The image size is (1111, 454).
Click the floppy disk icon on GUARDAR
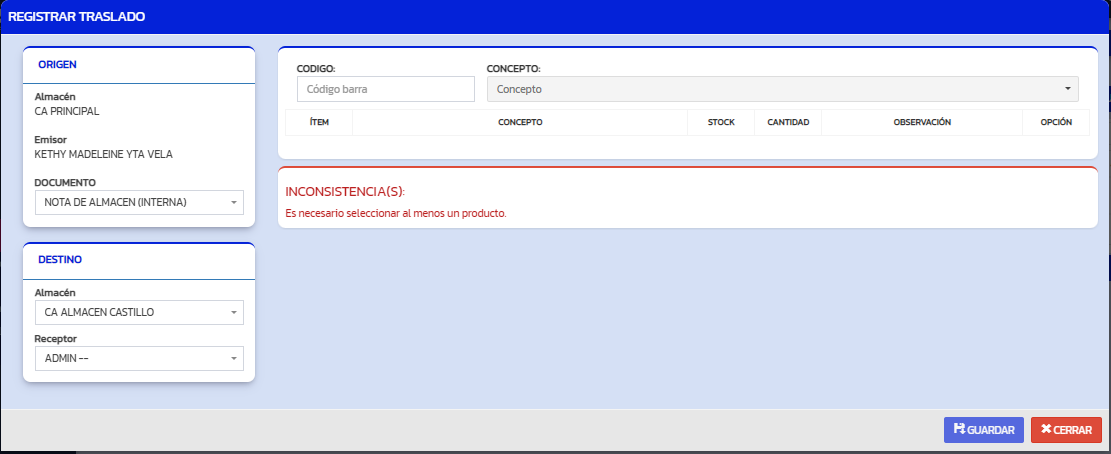pyautogui.click(x=960, y=430)
